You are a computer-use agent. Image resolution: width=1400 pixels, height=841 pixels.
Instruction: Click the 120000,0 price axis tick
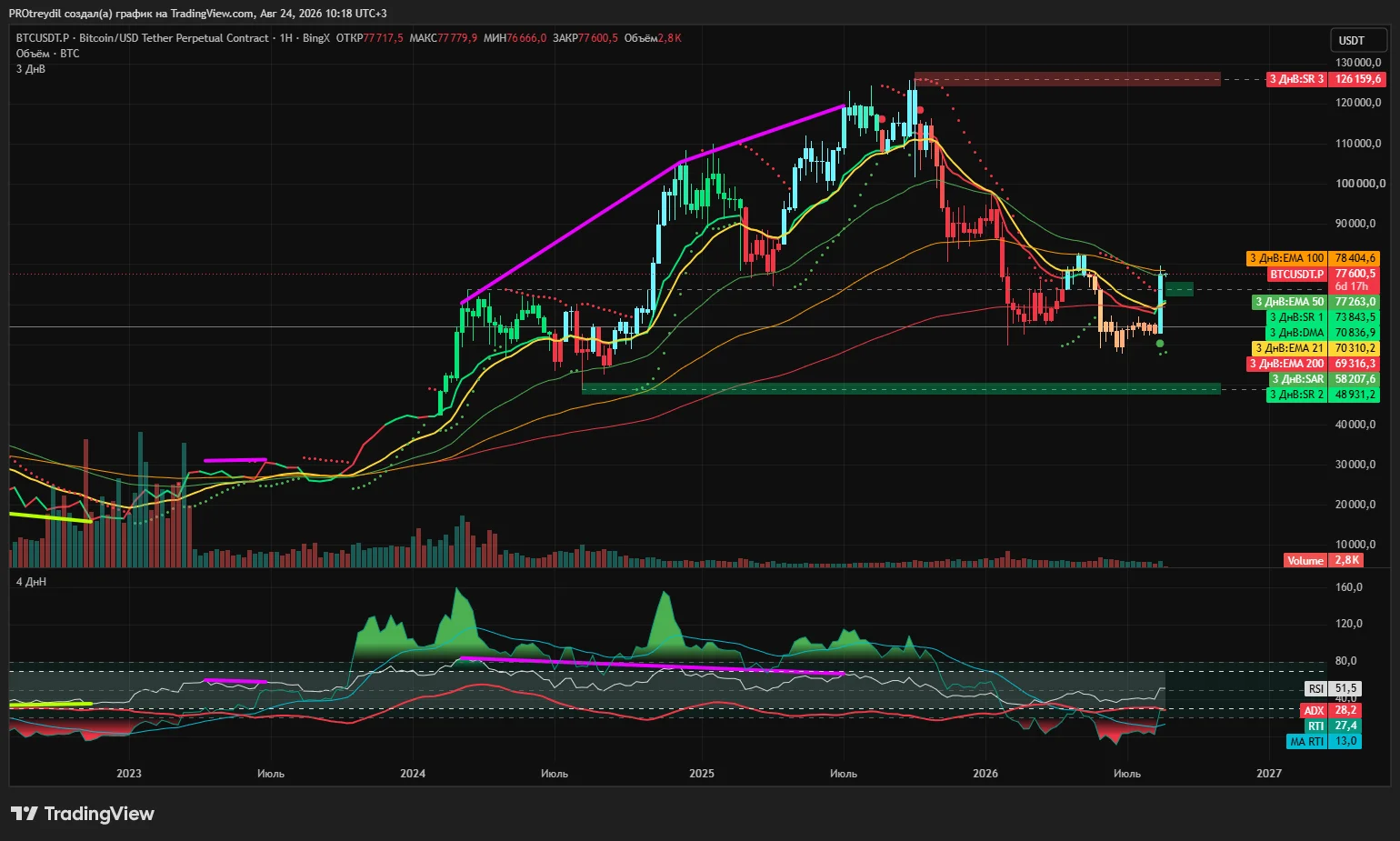(x=1358, y=103)
